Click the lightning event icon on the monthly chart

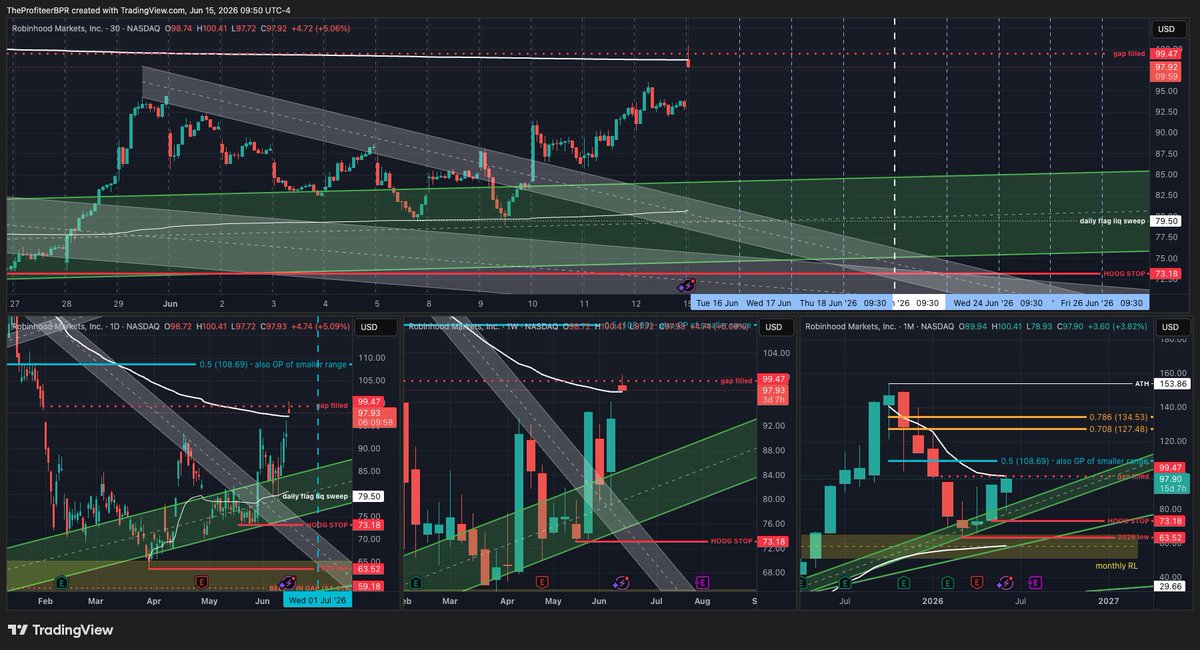[1005, 581]
